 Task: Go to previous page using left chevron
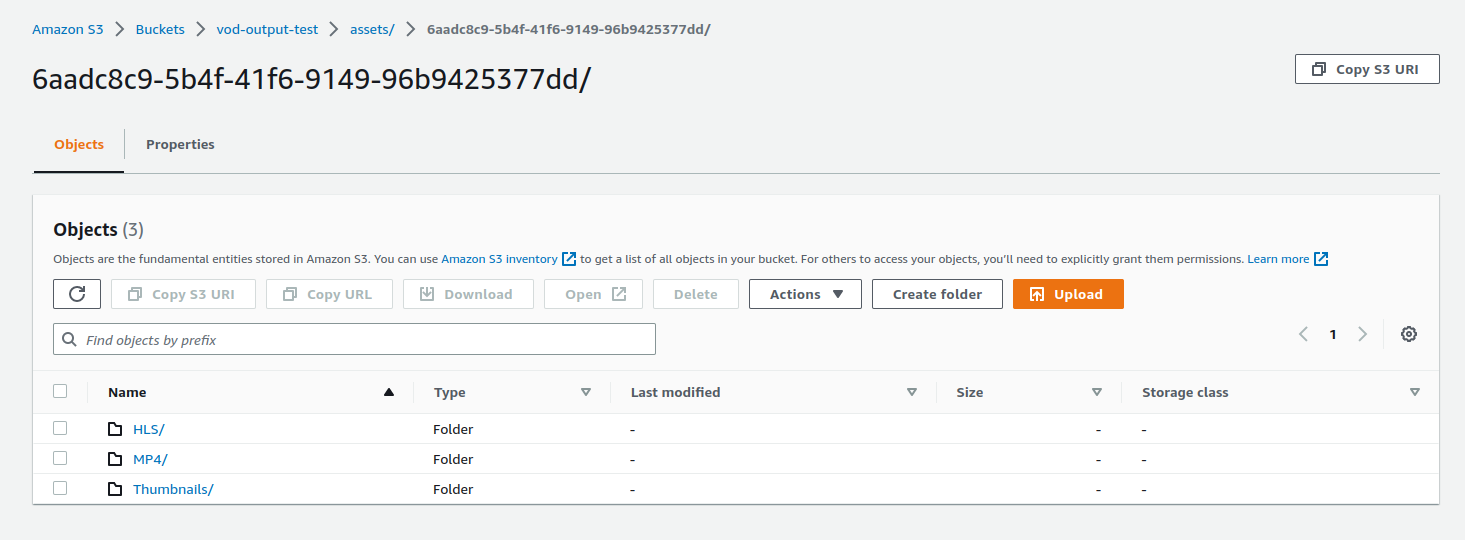point(1303,334)
